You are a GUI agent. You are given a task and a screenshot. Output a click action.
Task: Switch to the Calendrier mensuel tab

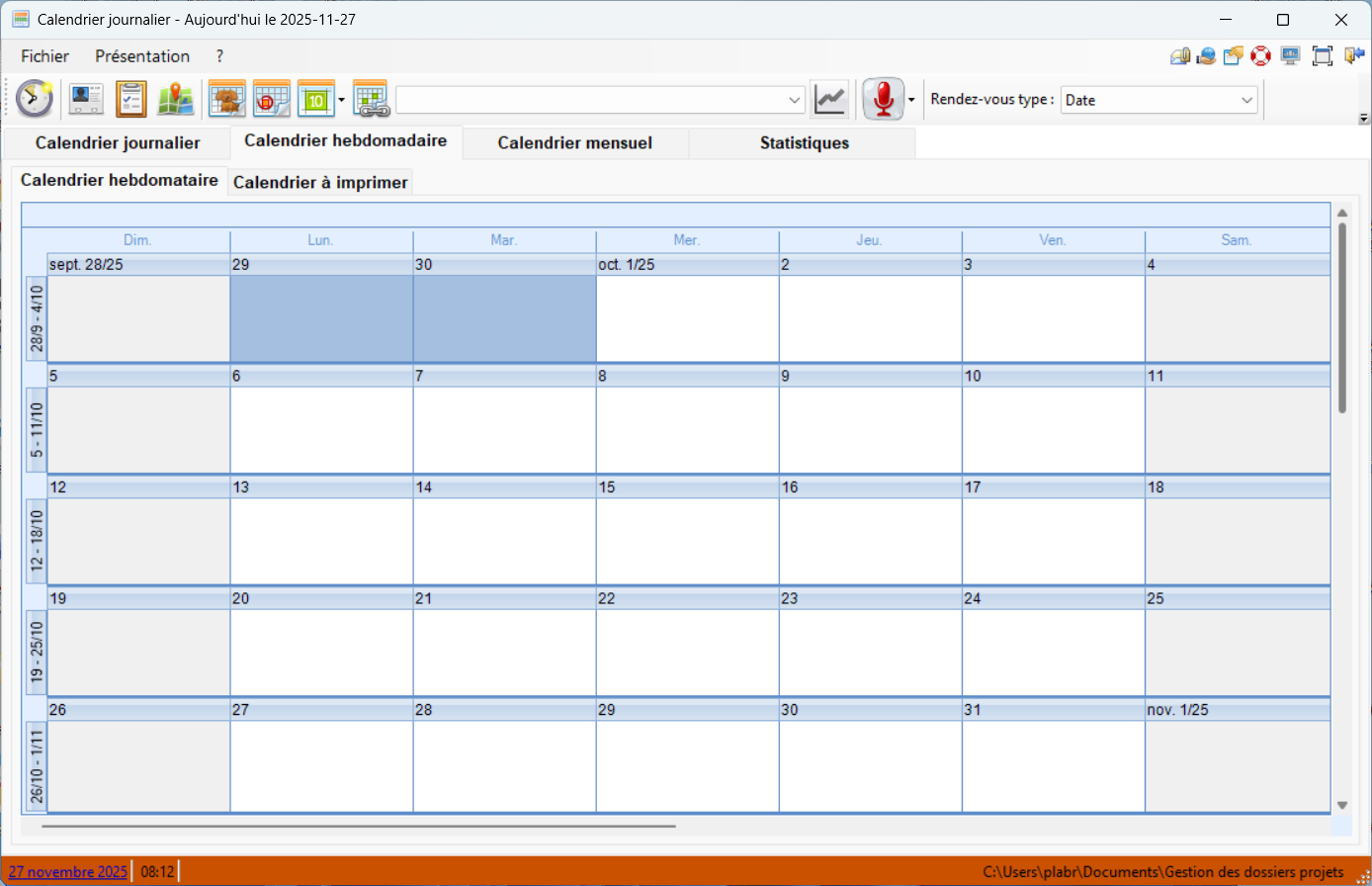coord(574,143)
